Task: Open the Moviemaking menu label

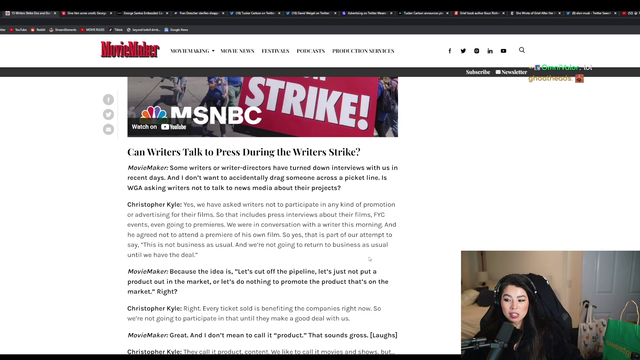Action: click(190, 51)
